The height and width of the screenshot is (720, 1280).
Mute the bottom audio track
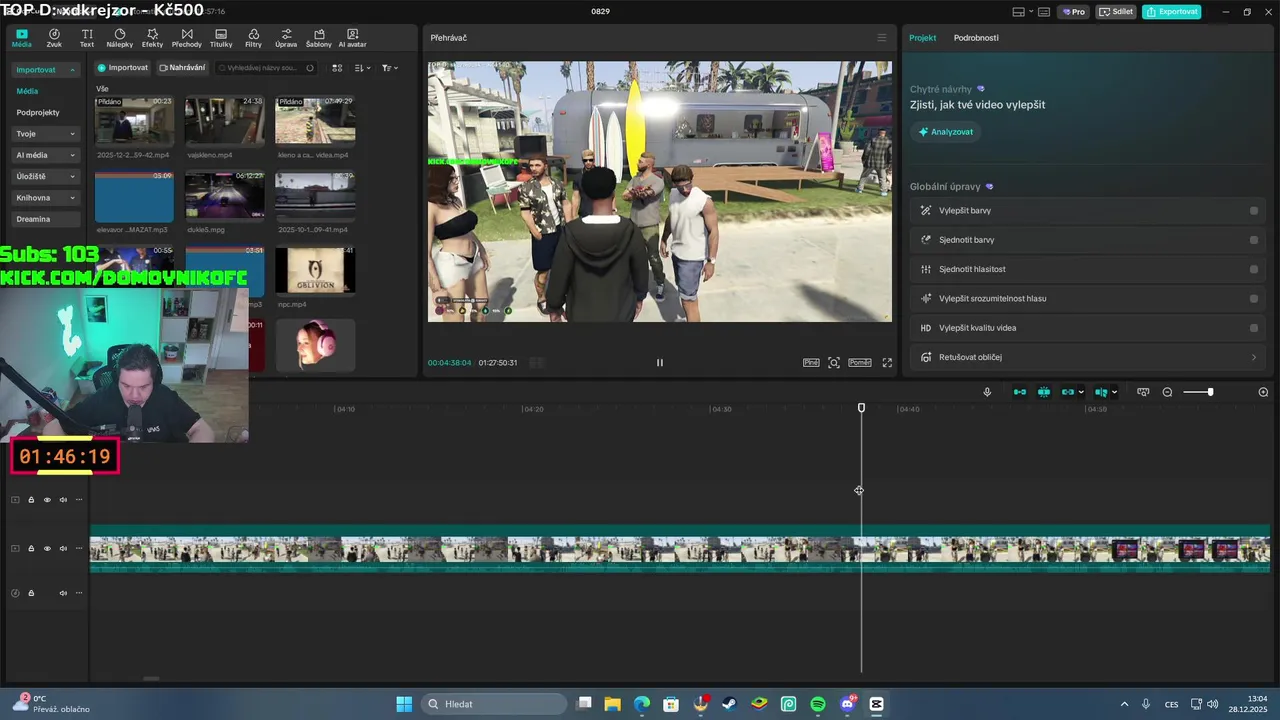click(63, 593)
